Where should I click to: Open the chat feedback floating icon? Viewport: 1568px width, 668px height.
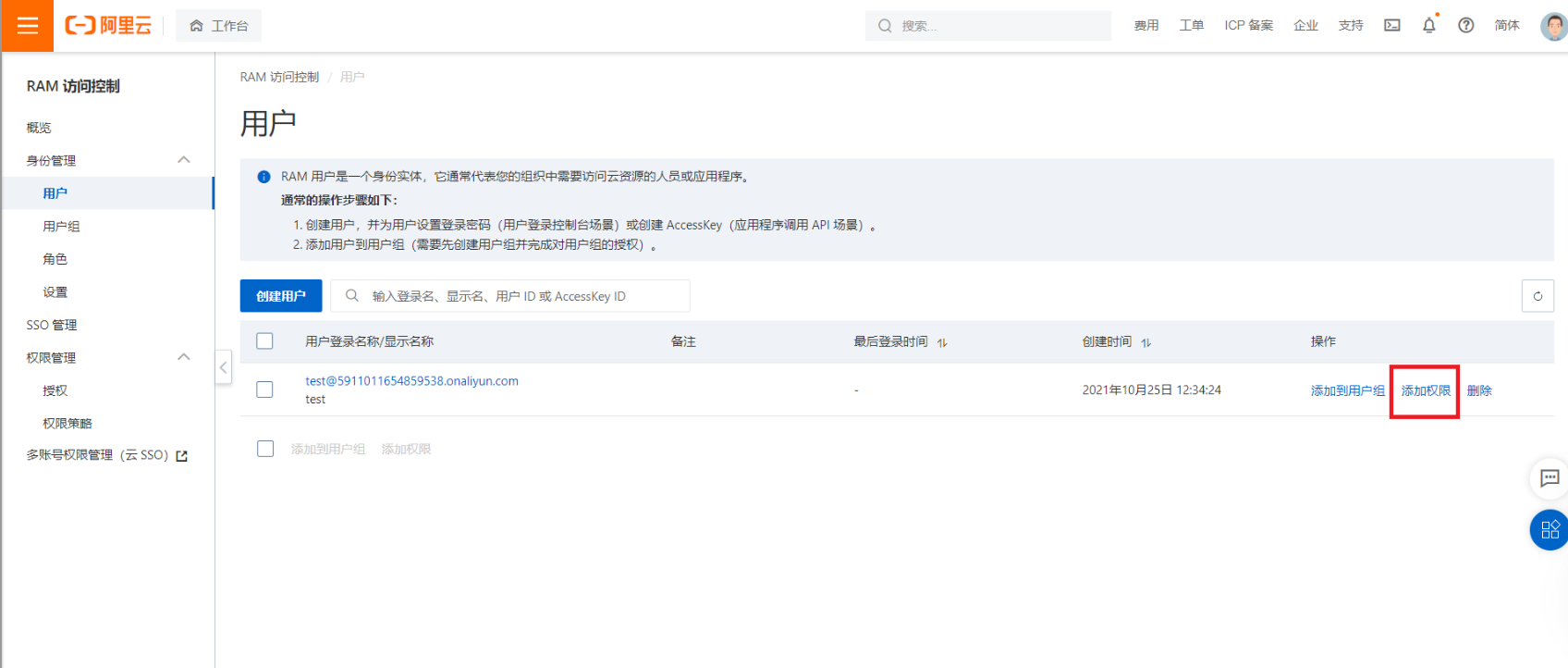click(x=1550, y=478)
